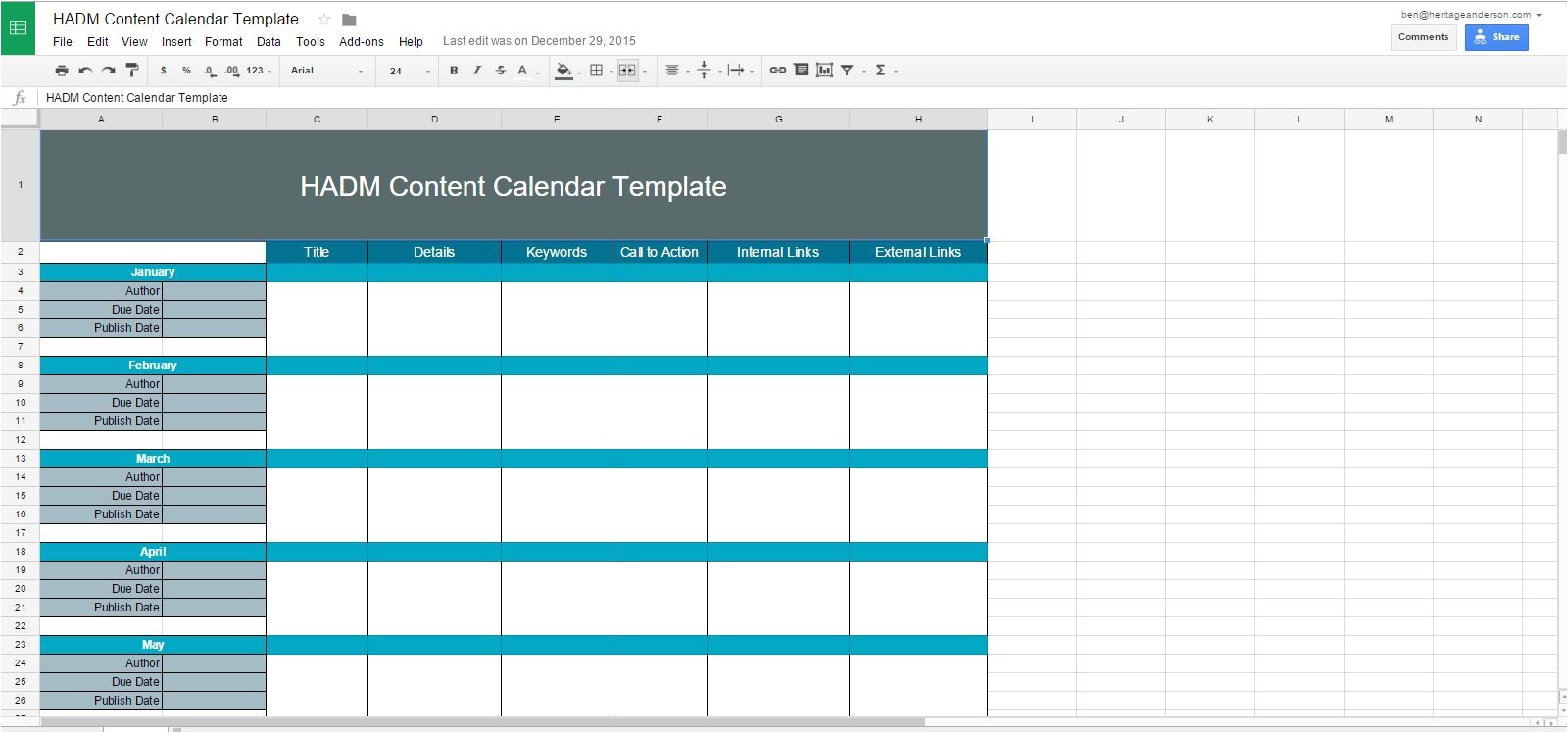The width and height of the screenshot is (1568, 733).
Task: Click the vertical scrollbar thumb
Action: (x=1562, y=142)
